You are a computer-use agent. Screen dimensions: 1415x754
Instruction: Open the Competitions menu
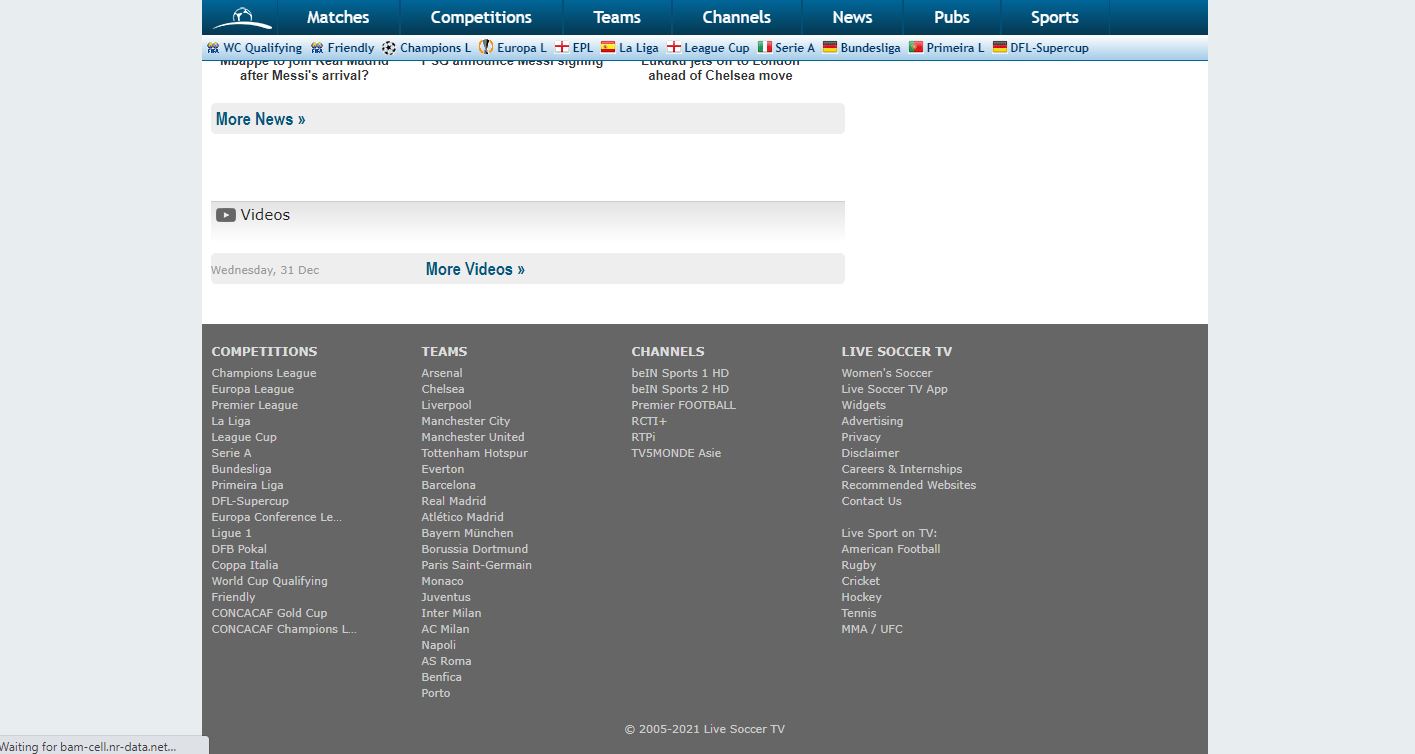[x=481, y=17]
